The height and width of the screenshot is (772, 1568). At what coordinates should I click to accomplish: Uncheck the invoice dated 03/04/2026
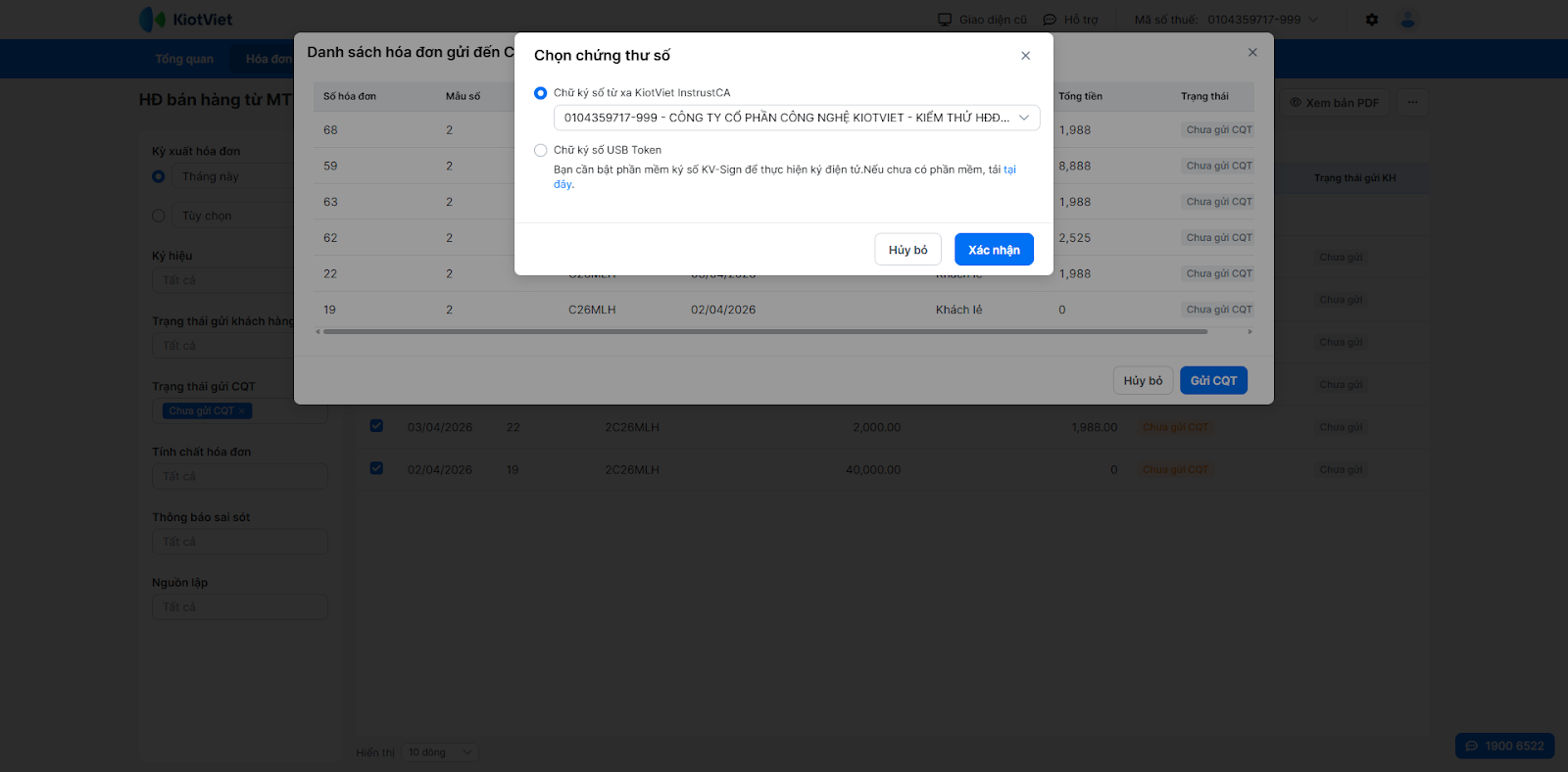[x=376, y=426]
